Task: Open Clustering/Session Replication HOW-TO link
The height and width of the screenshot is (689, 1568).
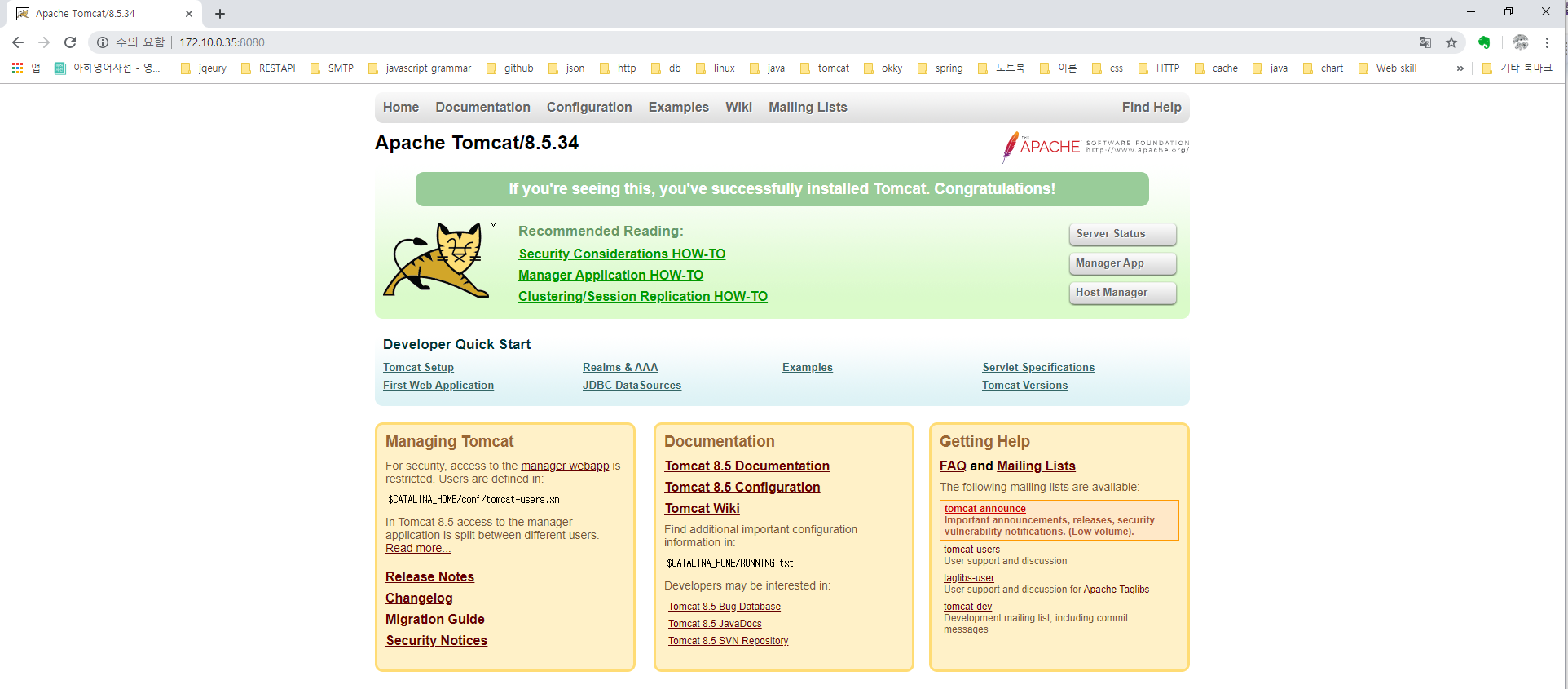Action: point(643,297)
